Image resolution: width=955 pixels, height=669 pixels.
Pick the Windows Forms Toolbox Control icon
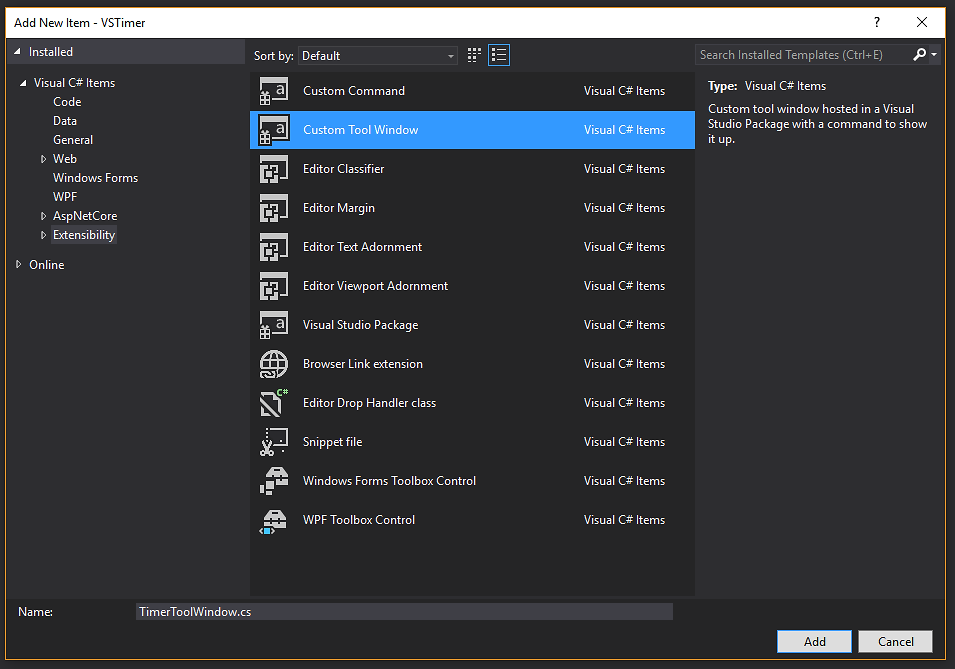tap(273, 481)
